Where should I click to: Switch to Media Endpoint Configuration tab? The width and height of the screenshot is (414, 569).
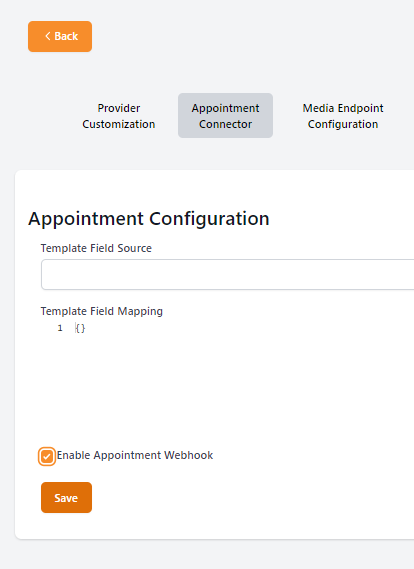(343, 116)
